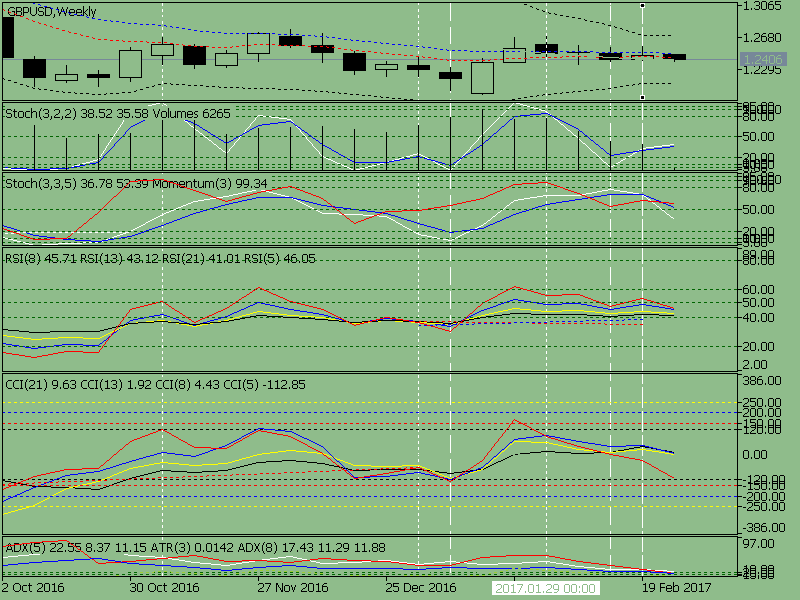Click the 20.00 level on the RSI axis

758,346
